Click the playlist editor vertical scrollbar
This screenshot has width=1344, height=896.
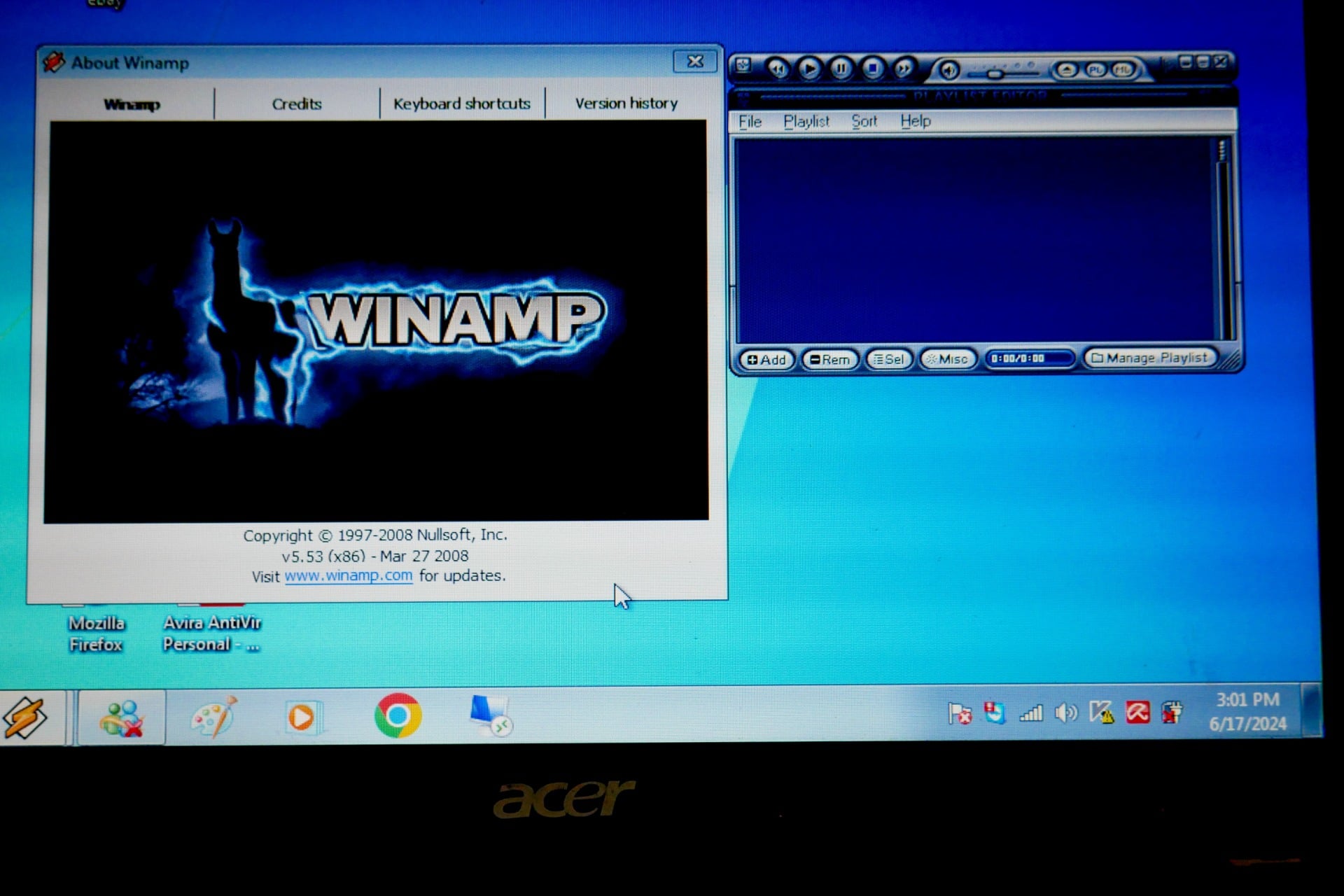point(1222,238)
